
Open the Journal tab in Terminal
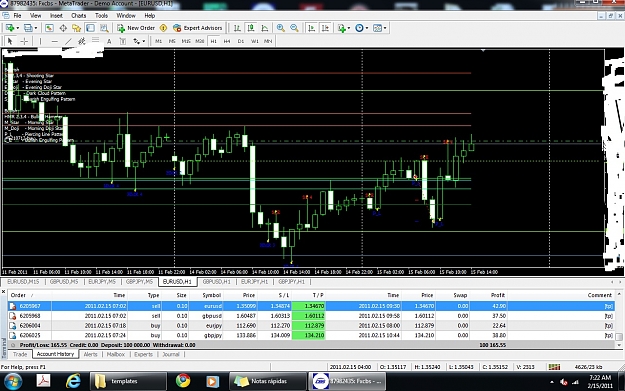tap(171, 354)
